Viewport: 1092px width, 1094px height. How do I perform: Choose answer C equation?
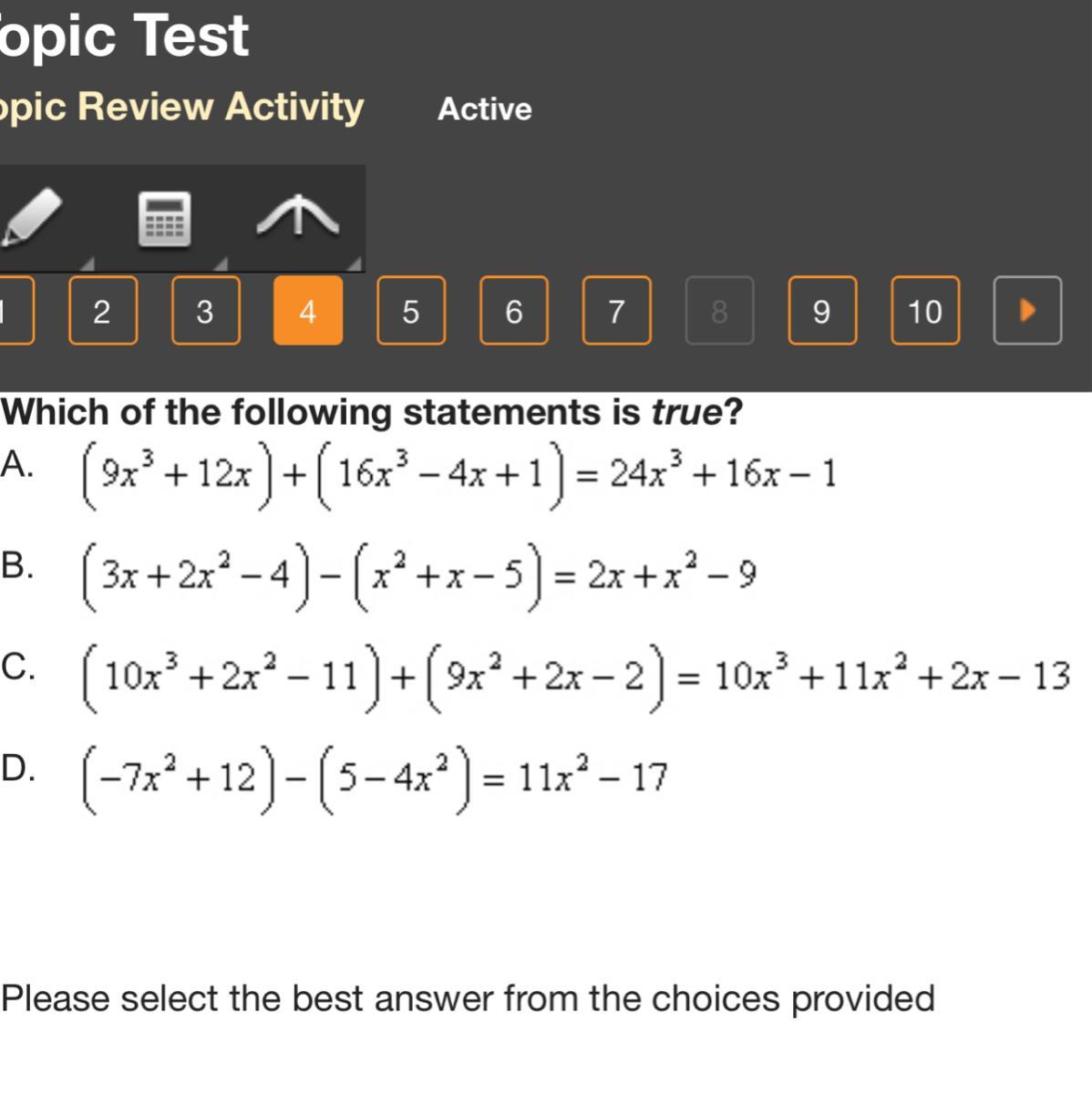coord(17,667)
